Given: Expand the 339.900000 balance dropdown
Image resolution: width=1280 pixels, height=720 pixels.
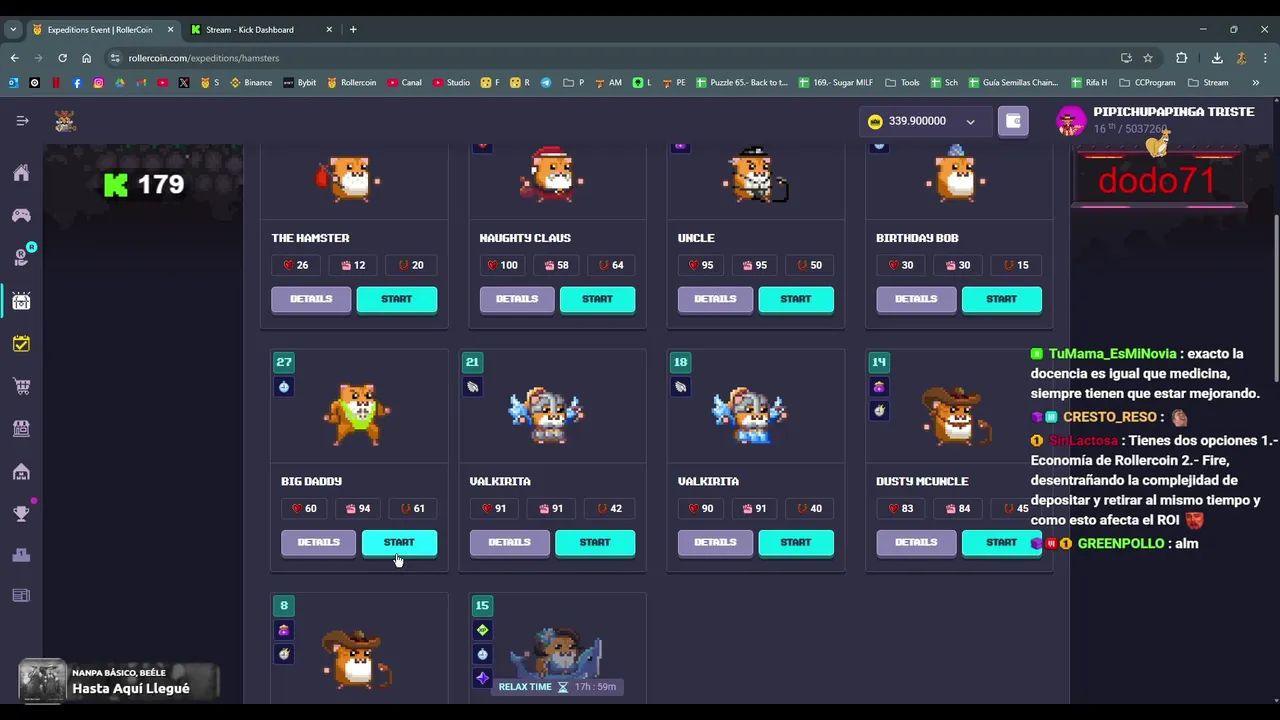Looking at the screenshot, I should click(970, 121).
